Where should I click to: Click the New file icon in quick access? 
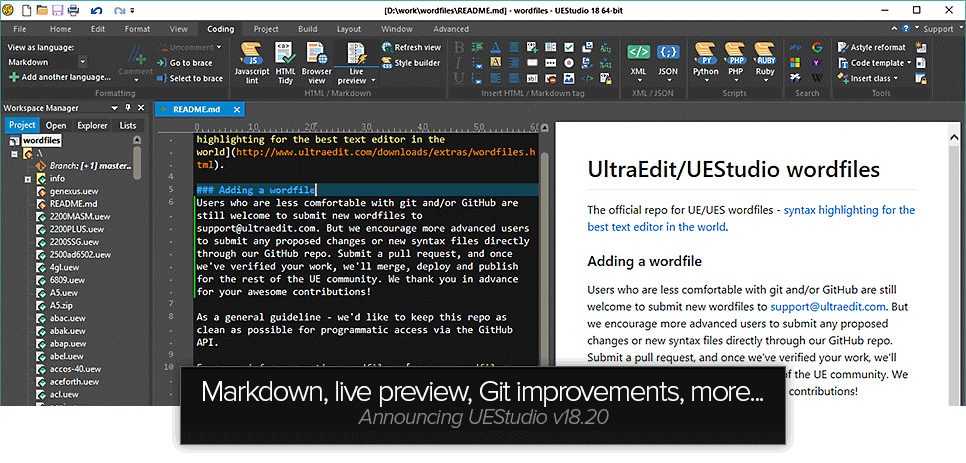pyautogui.click(x=26, y=10)
